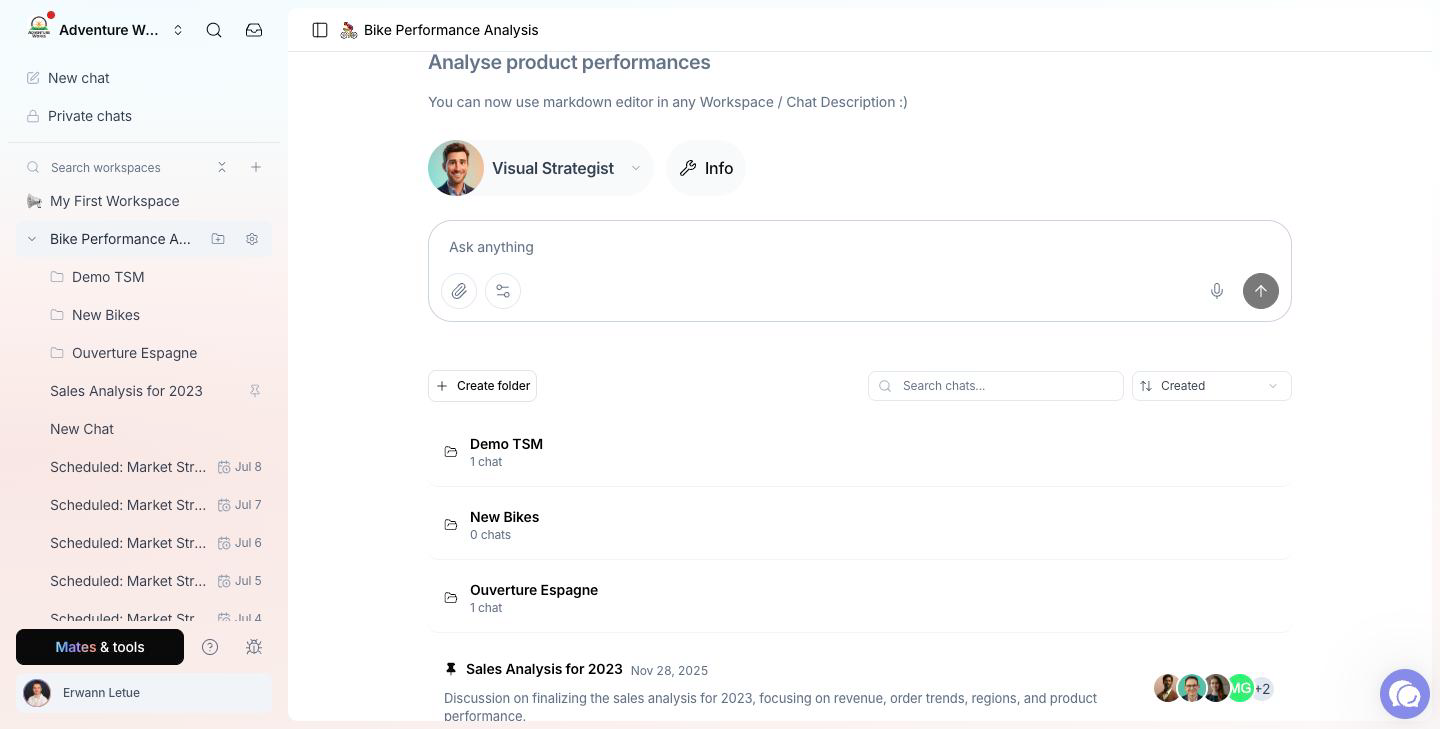Click the Bike Performance Analysis page title
The width and height of the screenshot is (1440, 729).
[451, 30]
